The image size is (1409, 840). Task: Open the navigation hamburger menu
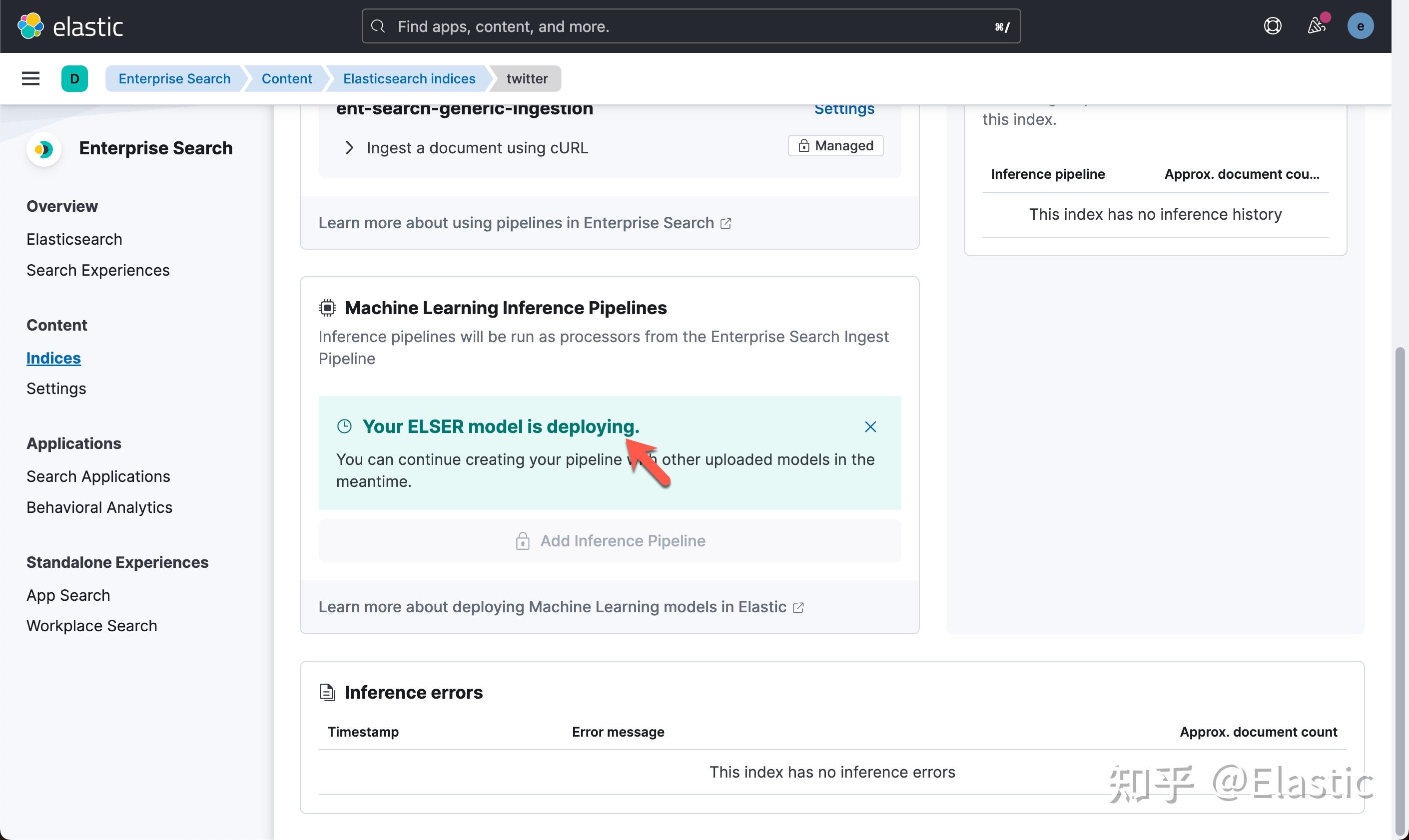(x=30, y=78)
